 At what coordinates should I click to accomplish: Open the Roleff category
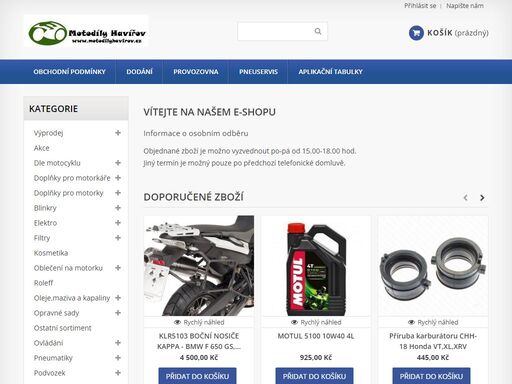coord(44,283)
